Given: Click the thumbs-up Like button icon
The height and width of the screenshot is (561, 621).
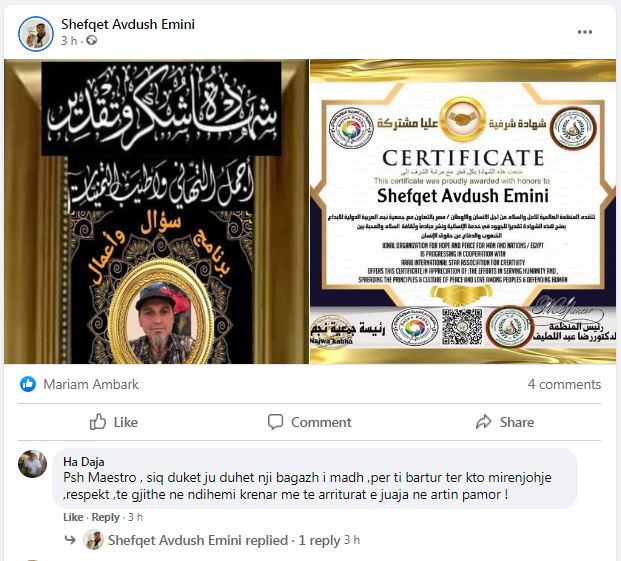Looking at the screenshot, I should [98, 422].
